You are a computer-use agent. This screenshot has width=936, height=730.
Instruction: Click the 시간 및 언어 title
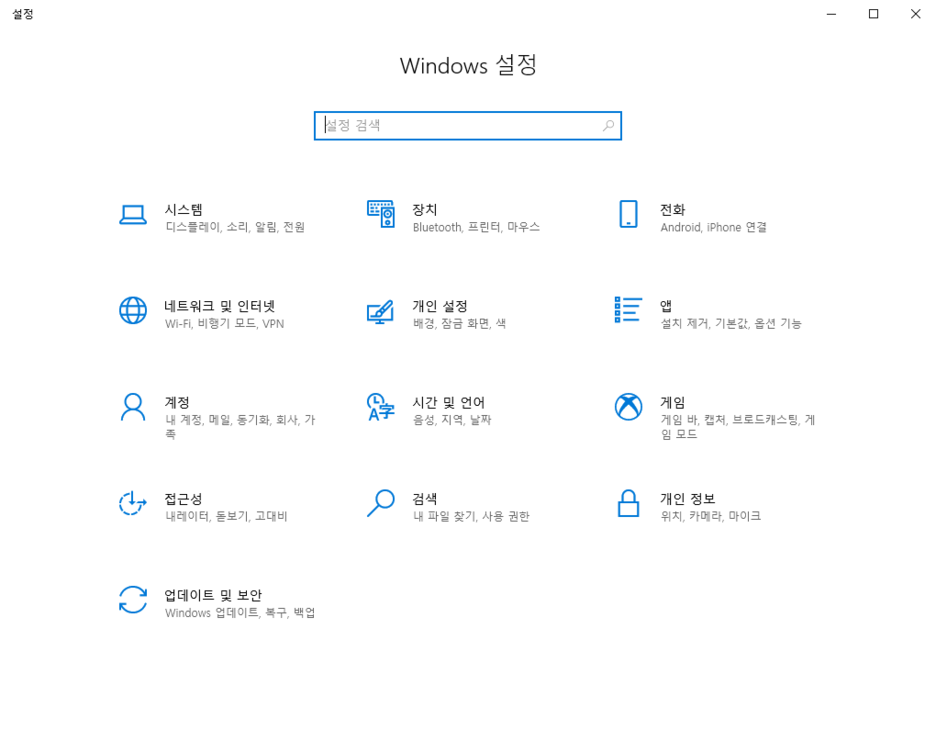click(x=448, y=403)
